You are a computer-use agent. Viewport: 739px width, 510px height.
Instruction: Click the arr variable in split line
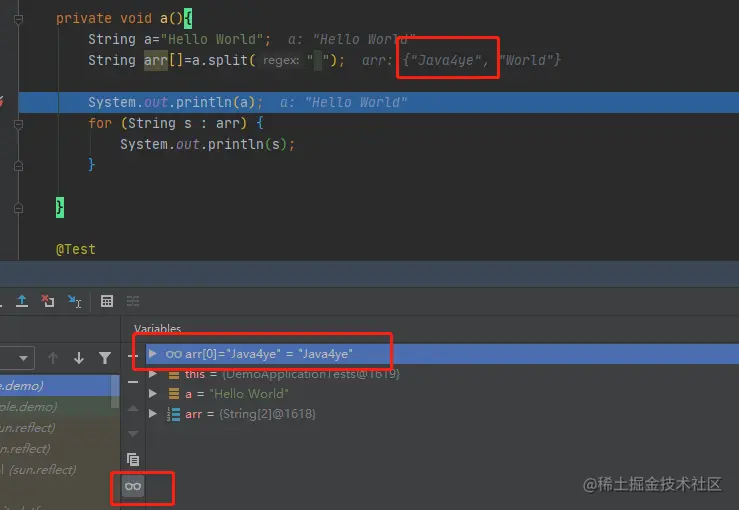pos(156,60)
